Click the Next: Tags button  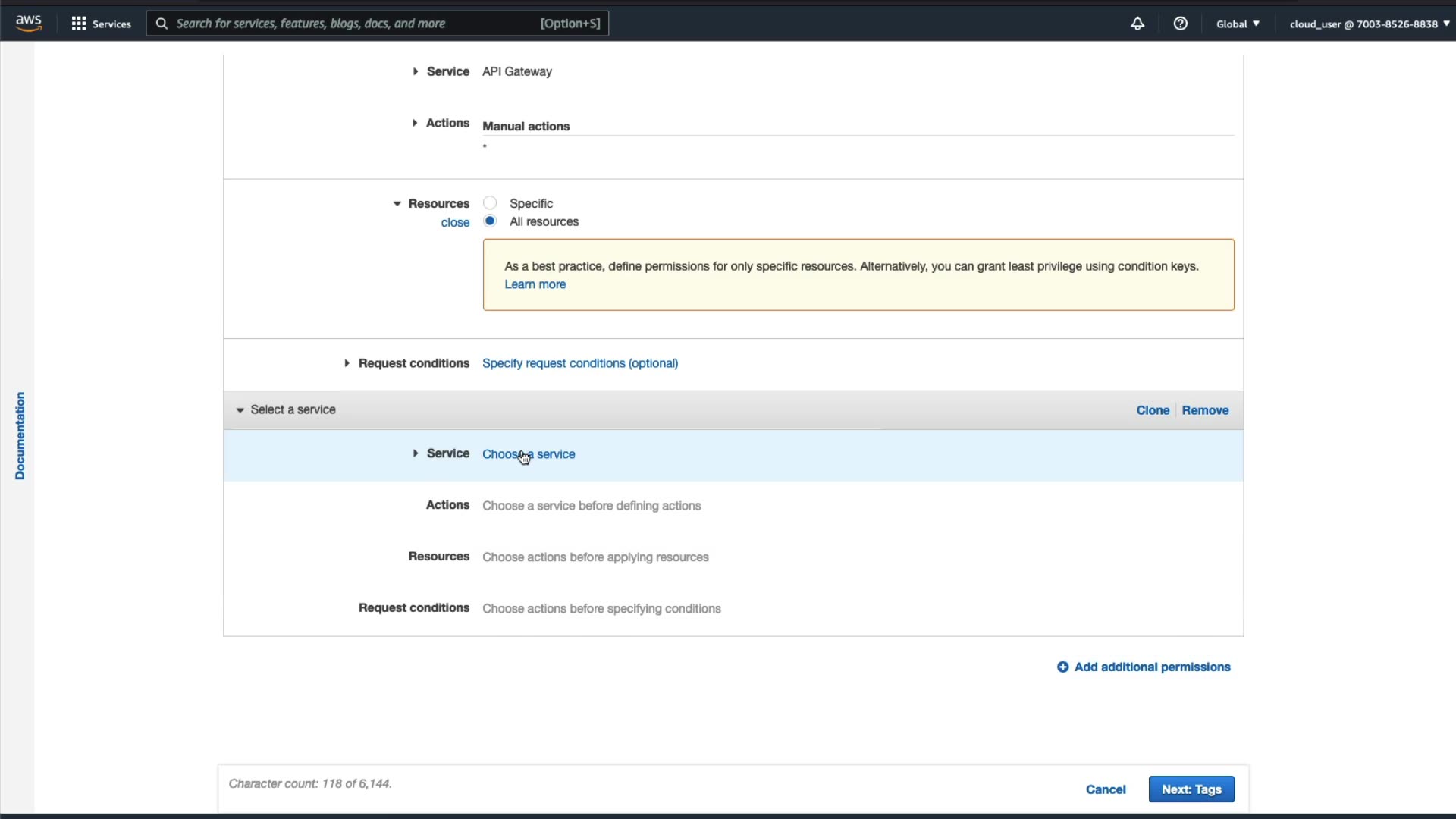click(x=1191, y=789)
